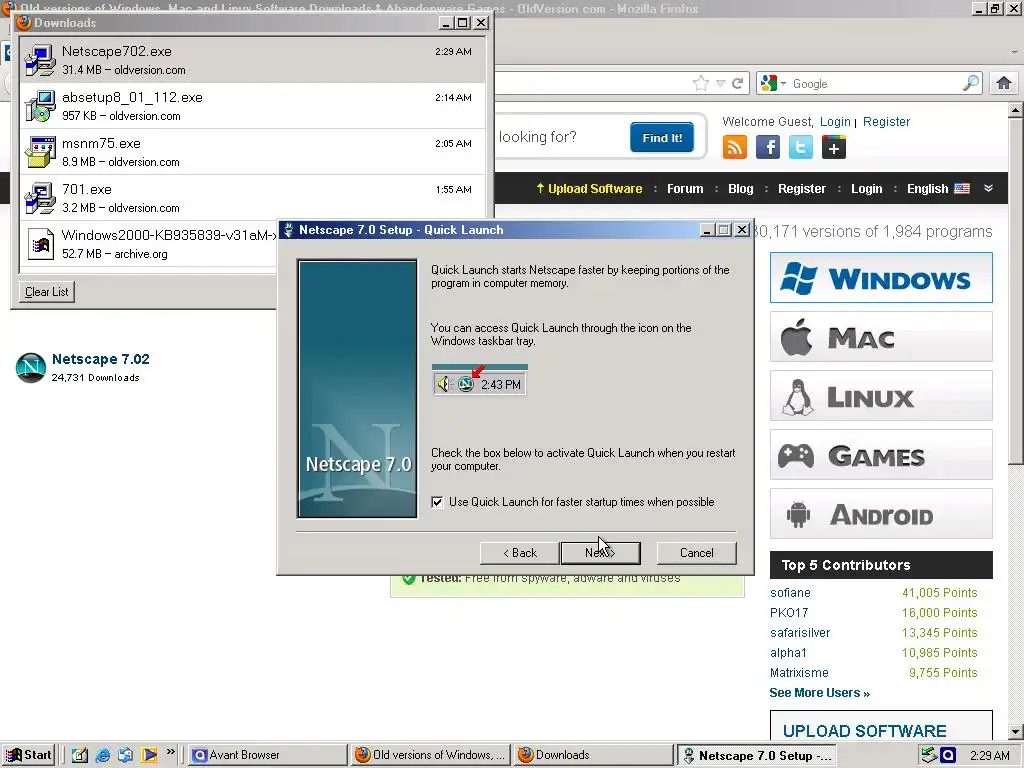
Task: Click the Netscape 7.02 logo icon
Action: (31, 367)
